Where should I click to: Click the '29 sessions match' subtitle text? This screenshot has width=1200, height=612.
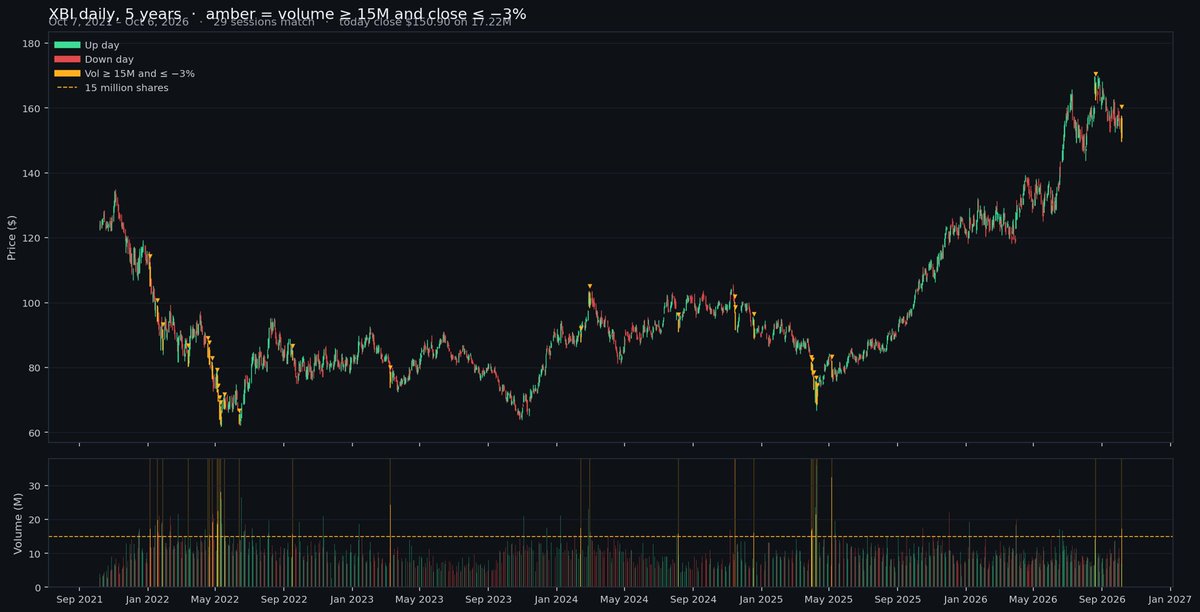(x=264, y=22)
